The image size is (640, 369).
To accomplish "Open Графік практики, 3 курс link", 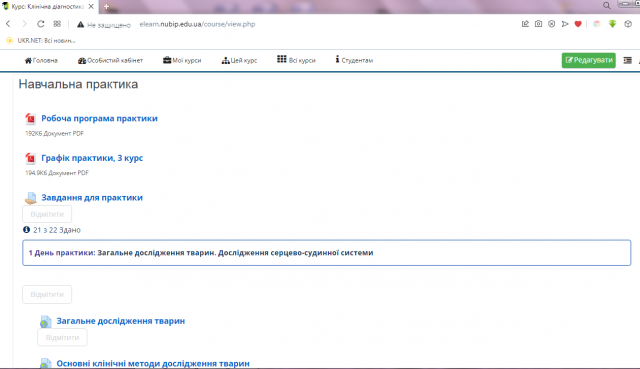I will click(92, 158).
